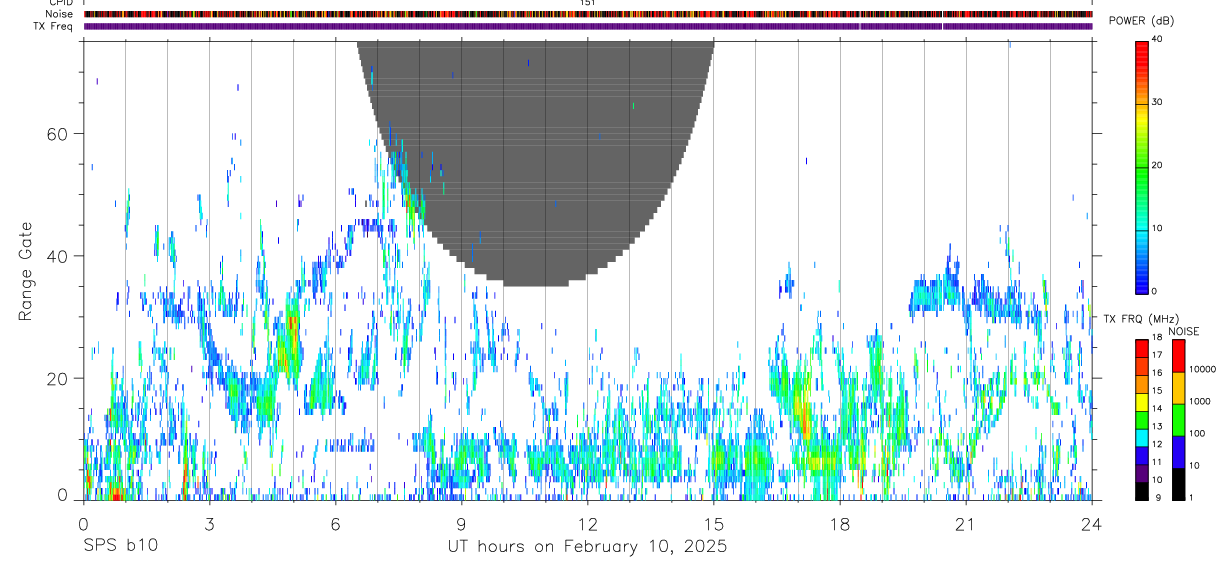
Task: Click the 20 label on POWER scale
Action: [1159, 165]
